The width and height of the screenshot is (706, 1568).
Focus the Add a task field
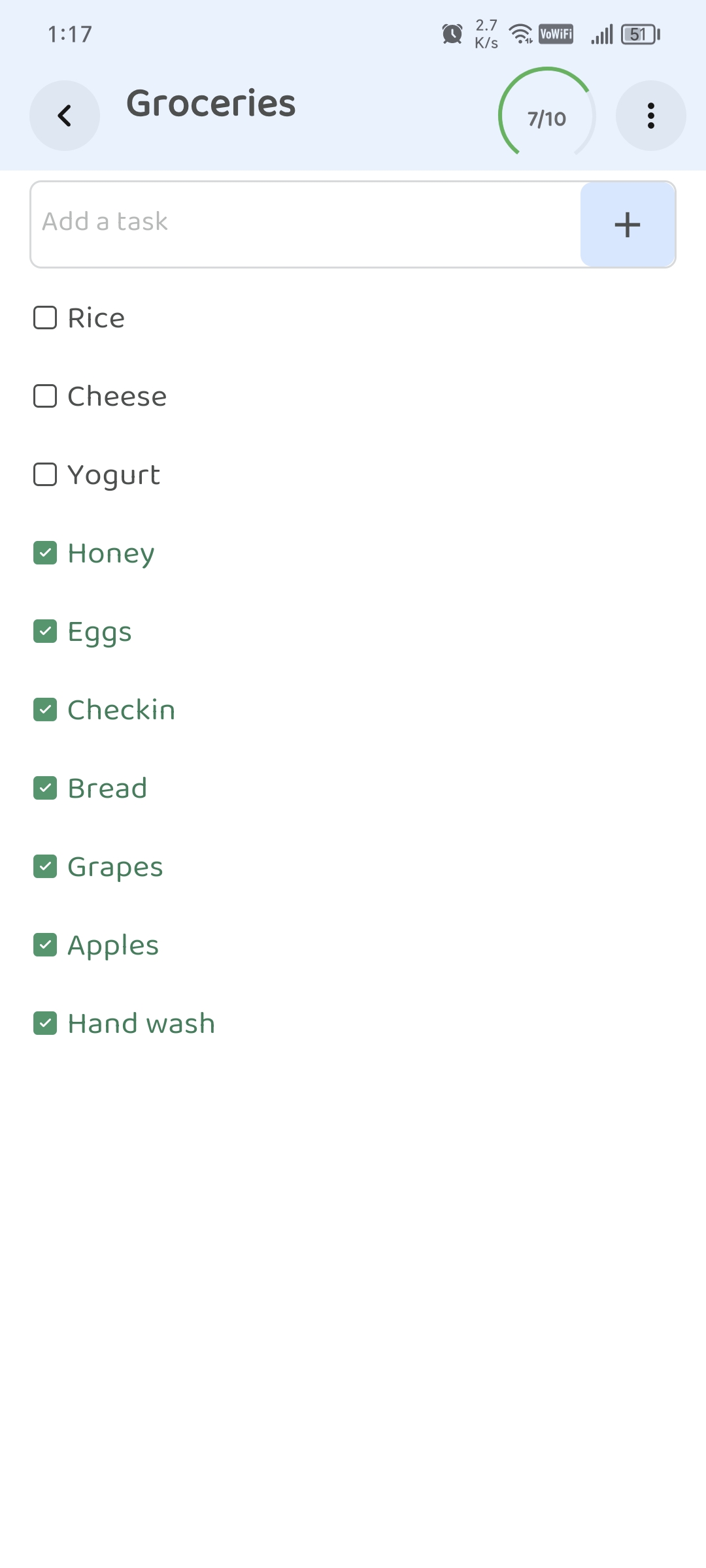[x=305, y=224]
